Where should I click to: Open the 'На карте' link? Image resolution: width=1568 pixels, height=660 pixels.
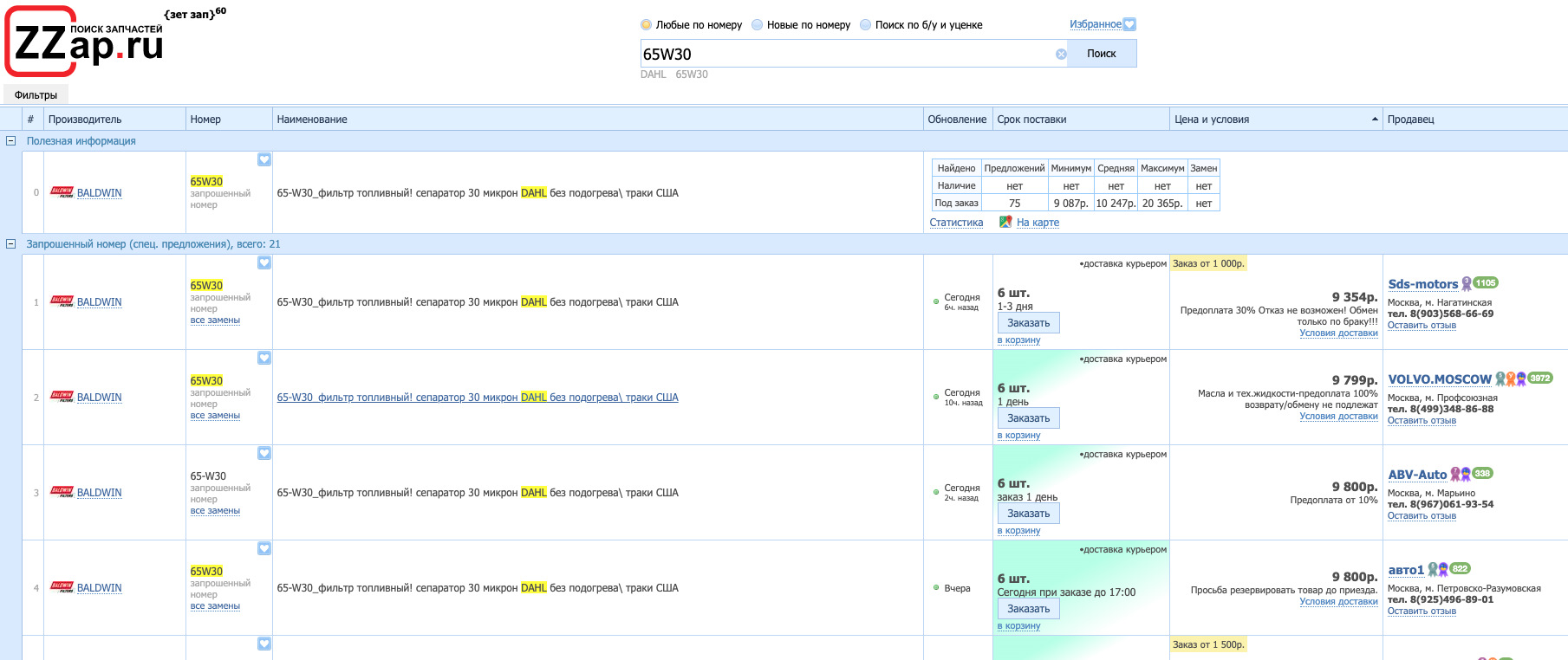pyautogui.click(x=1038, y=223)
